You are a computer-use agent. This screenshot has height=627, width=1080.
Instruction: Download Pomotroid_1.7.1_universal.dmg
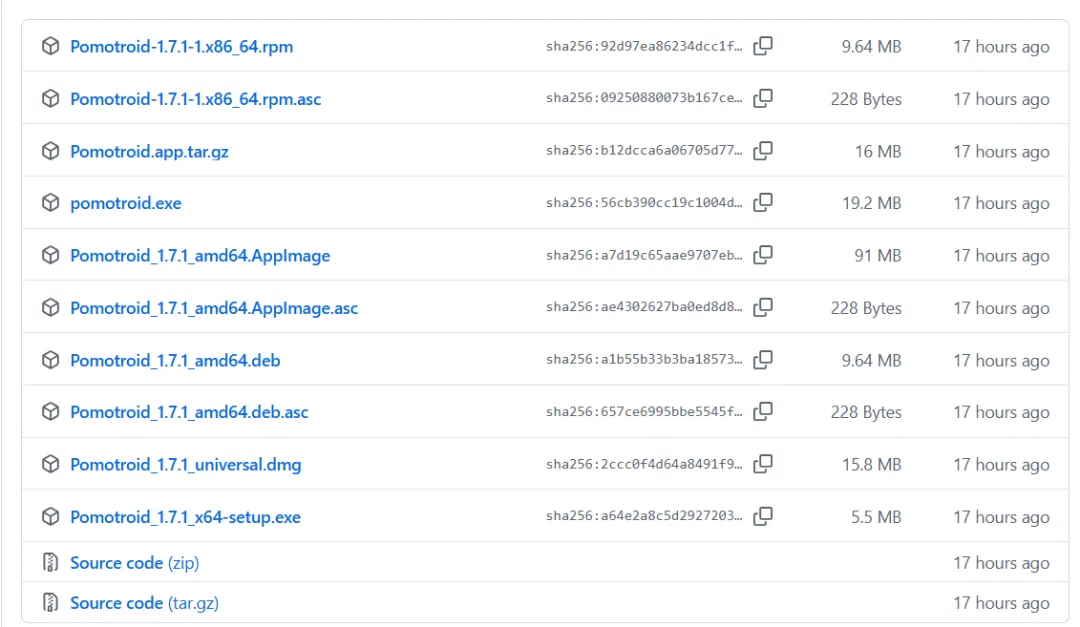pos(186,464)
